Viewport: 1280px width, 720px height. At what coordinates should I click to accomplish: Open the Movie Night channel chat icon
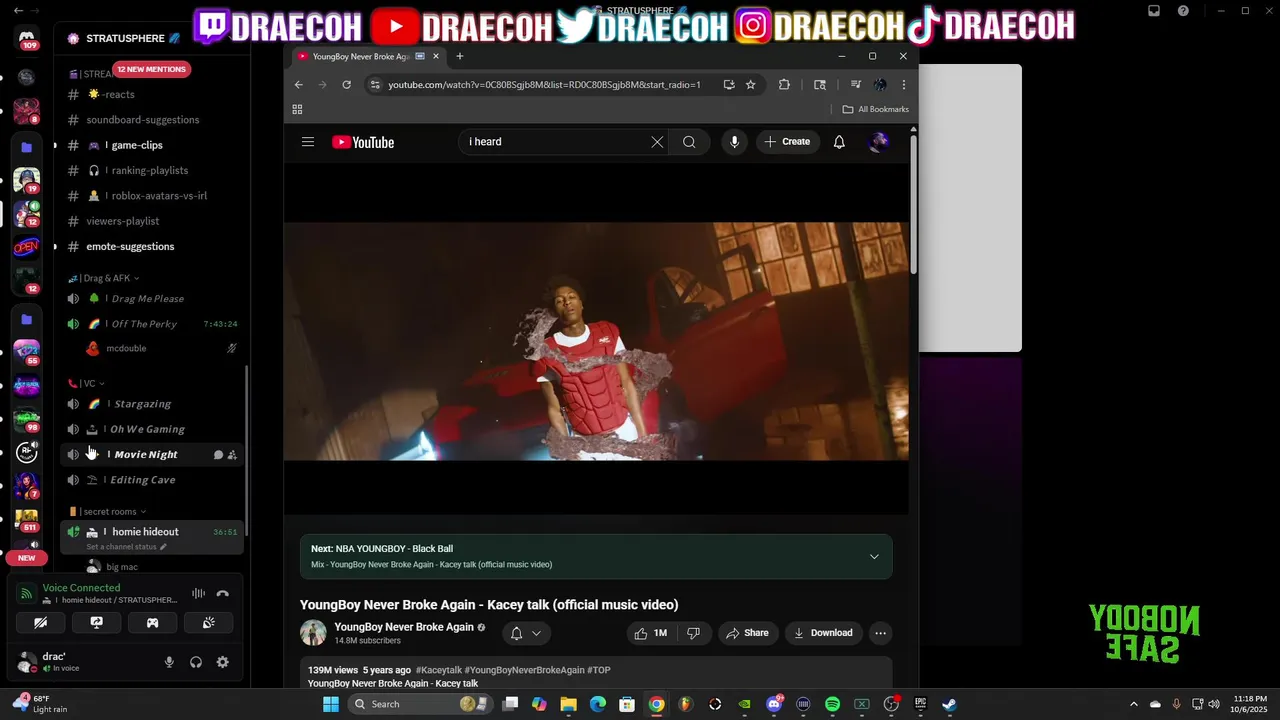218,454
